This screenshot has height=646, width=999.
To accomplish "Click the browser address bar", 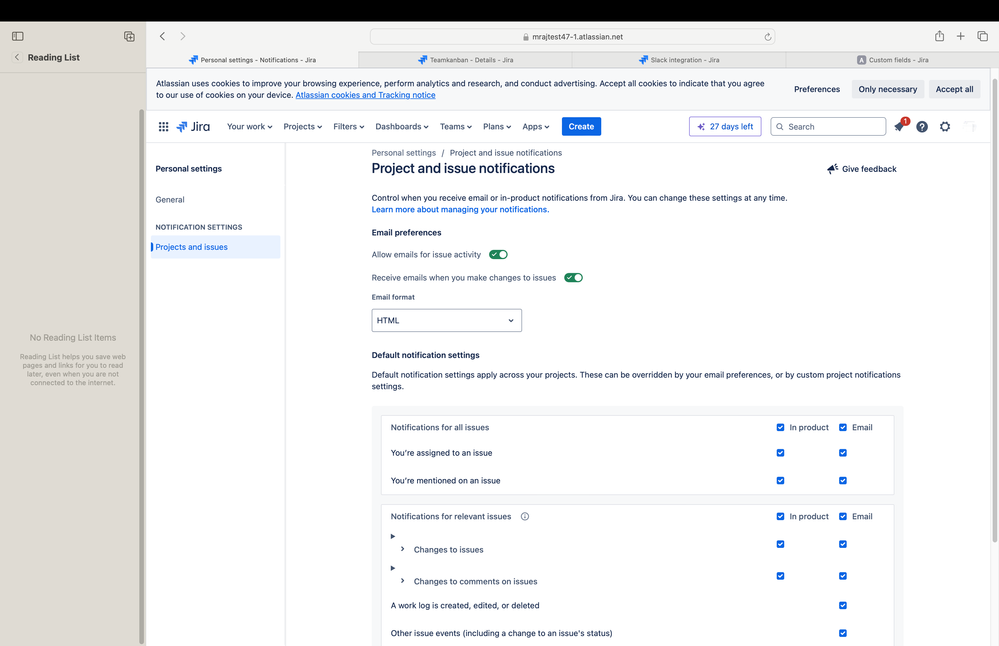I will click(572, 37).
